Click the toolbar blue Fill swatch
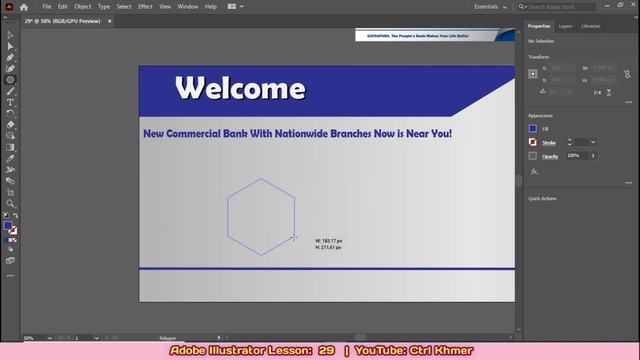 (x=8, y=225)
